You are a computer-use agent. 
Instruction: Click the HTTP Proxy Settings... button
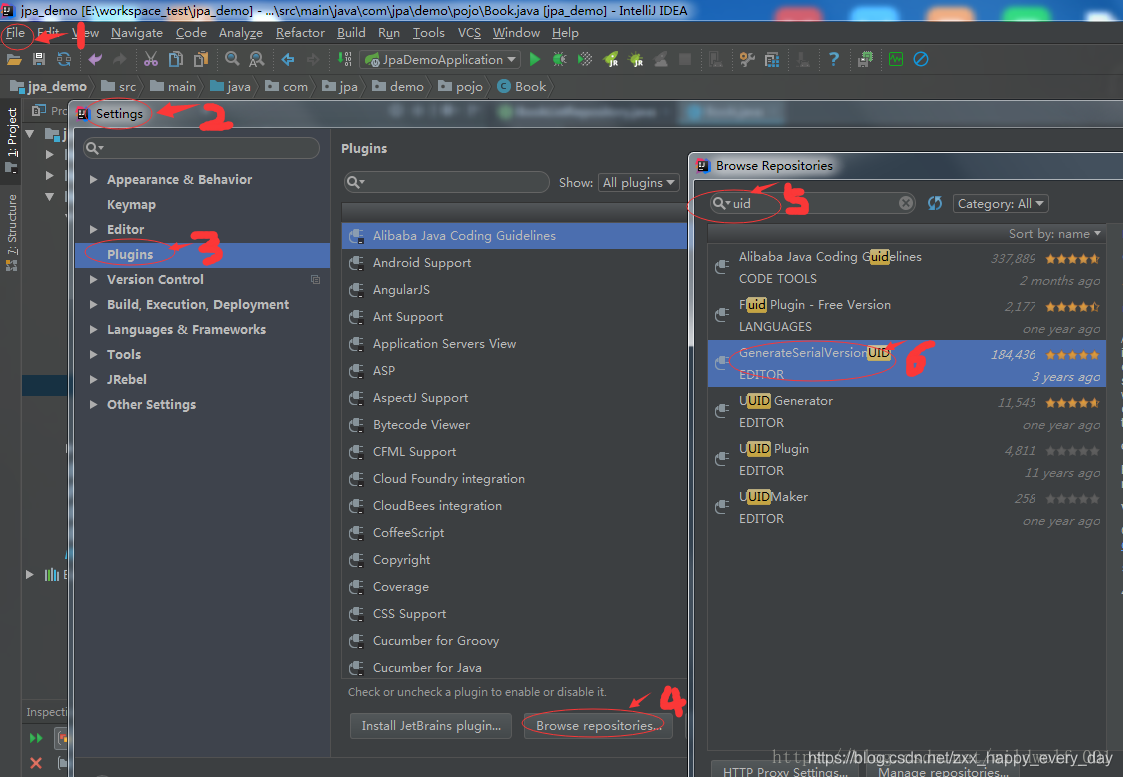[x=785, y=771]
